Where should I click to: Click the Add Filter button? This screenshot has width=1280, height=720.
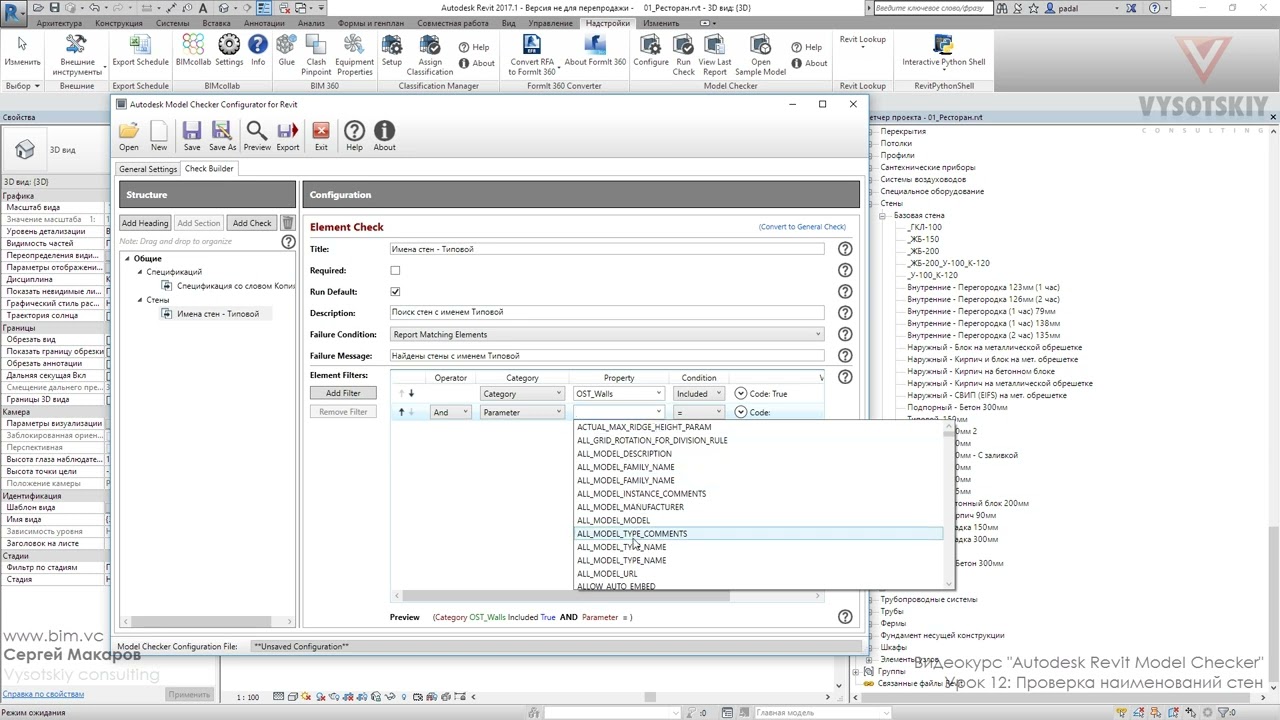(343, 393)
